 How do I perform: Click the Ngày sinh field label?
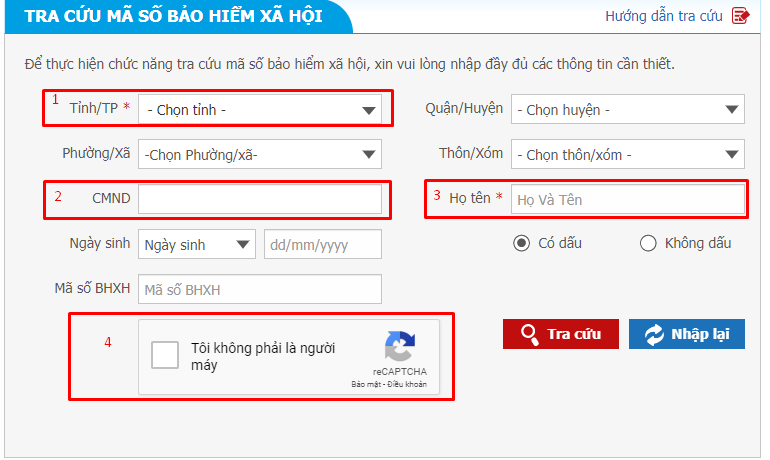tap(100, 244)
